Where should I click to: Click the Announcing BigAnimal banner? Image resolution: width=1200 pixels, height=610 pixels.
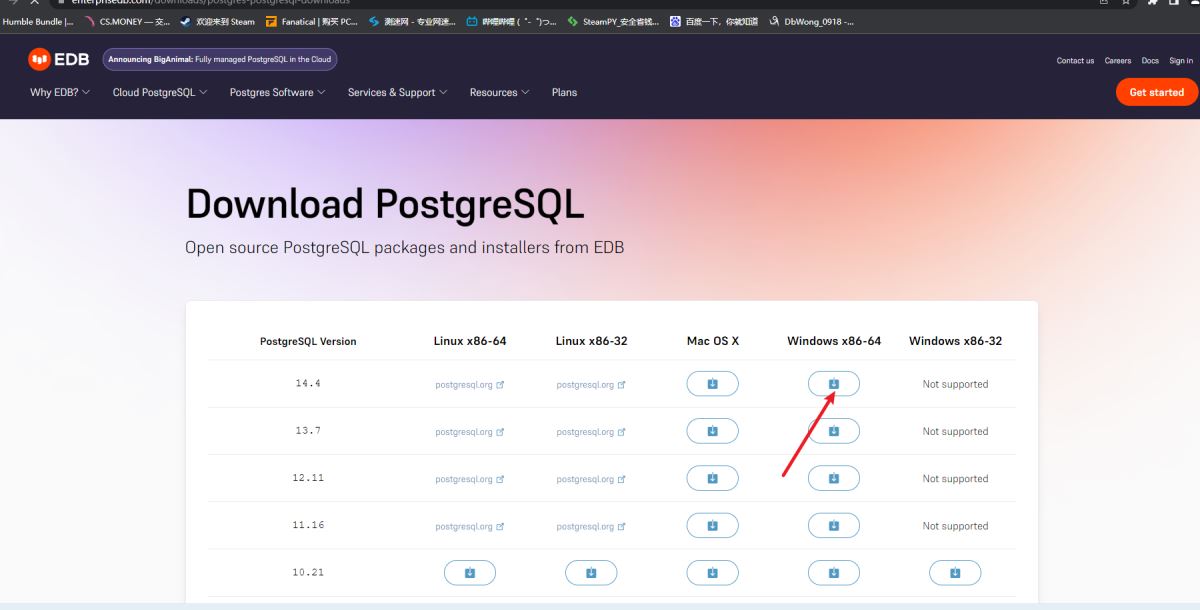[x=220, y=60]
